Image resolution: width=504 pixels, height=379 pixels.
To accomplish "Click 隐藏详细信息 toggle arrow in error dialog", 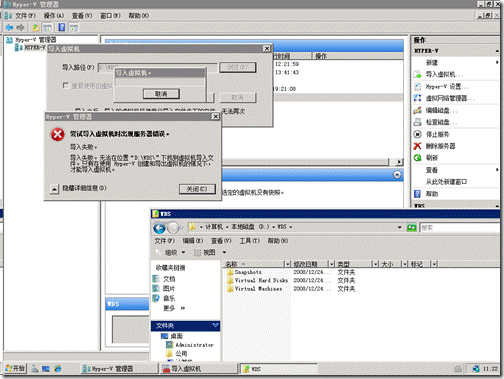I will [54, 189].
